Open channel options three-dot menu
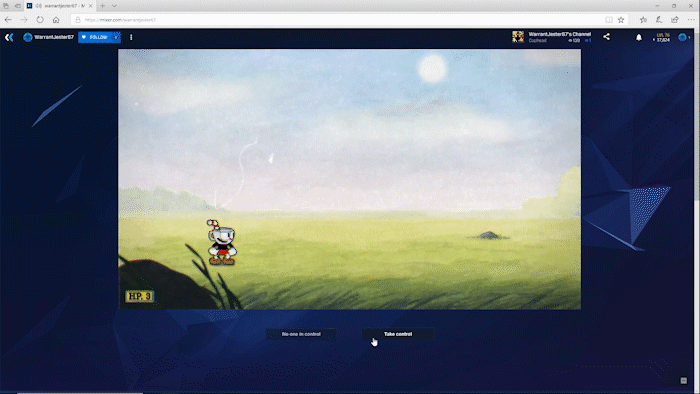The height and width of the screenshot is (394, 700). point(131,37)
